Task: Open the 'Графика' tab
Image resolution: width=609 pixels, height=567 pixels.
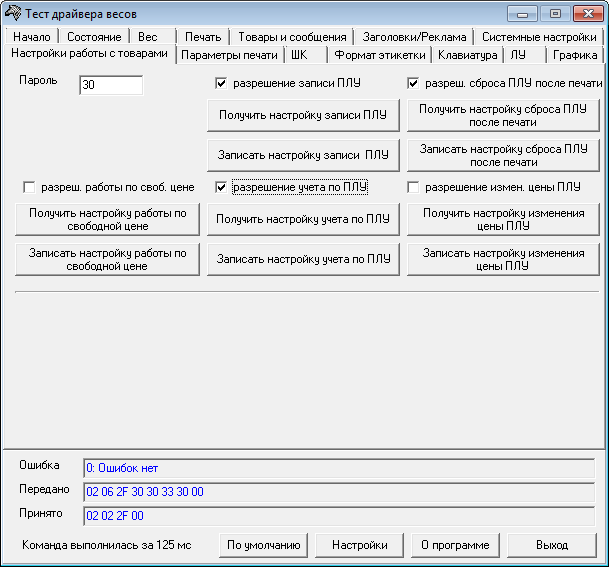Action: tap(575, 55)
